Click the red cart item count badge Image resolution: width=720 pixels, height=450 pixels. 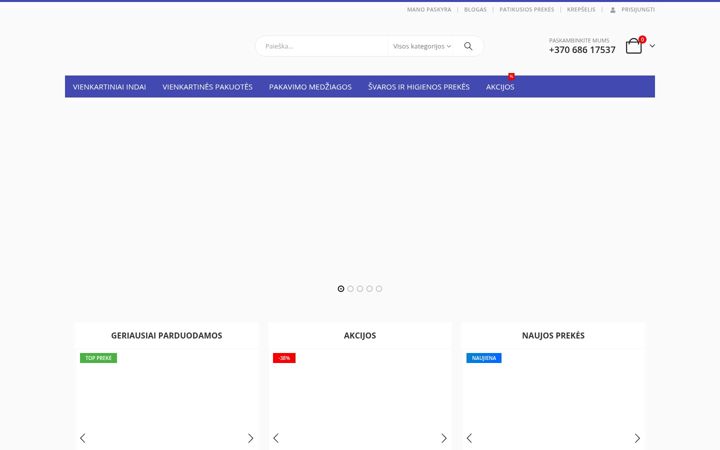(642, 39)
